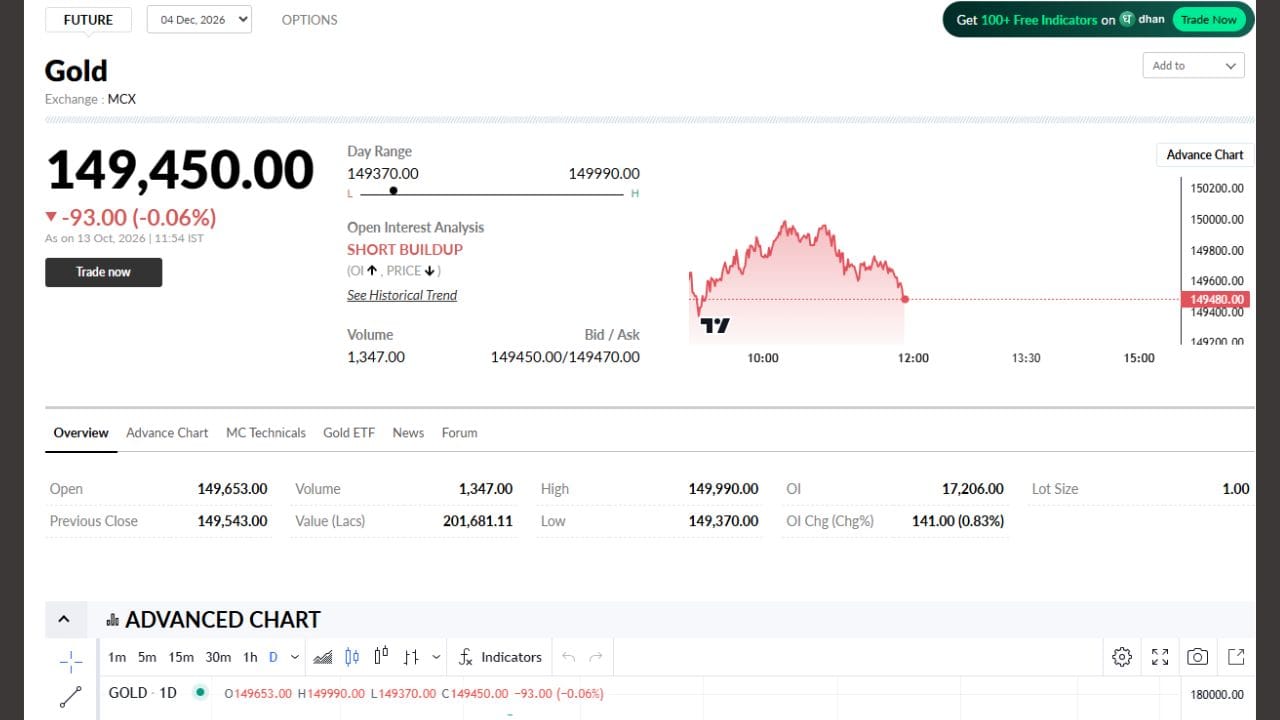1280x720 pixels.
Task: Switch to the Advance Chart tab
Action: point(167,433)
